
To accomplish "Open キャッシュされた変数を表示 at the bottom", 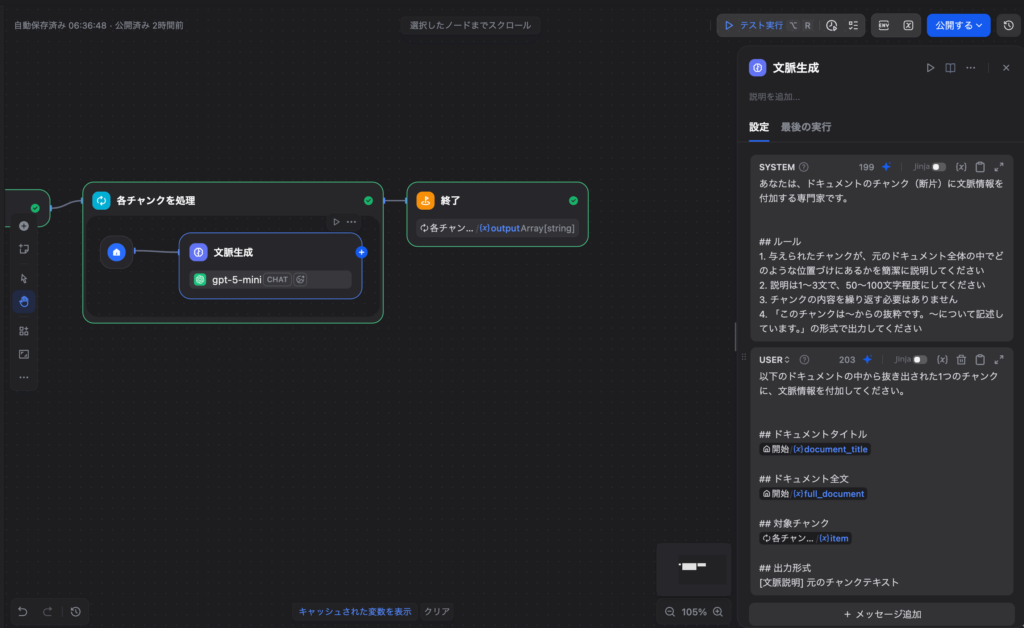I will click(x=357, y=611).
